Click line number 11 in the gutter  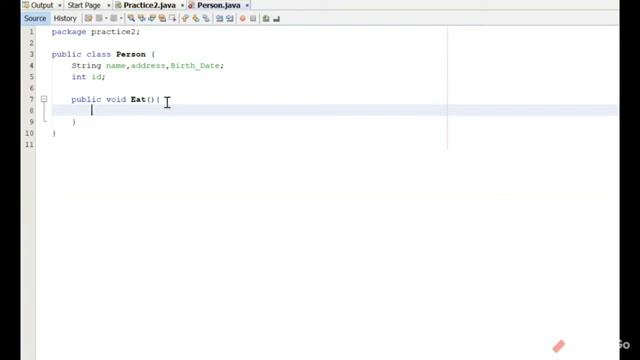click(29, 145)
